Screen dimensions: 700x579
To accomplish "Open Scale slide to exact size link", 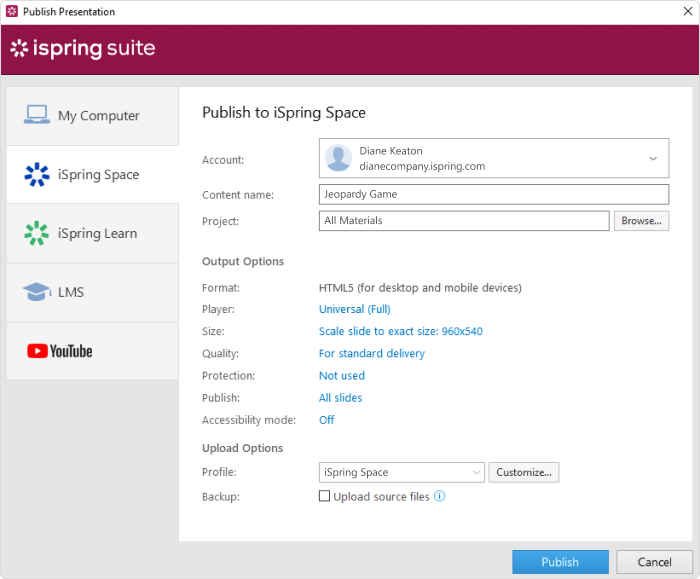I will [x=400, y=331].
